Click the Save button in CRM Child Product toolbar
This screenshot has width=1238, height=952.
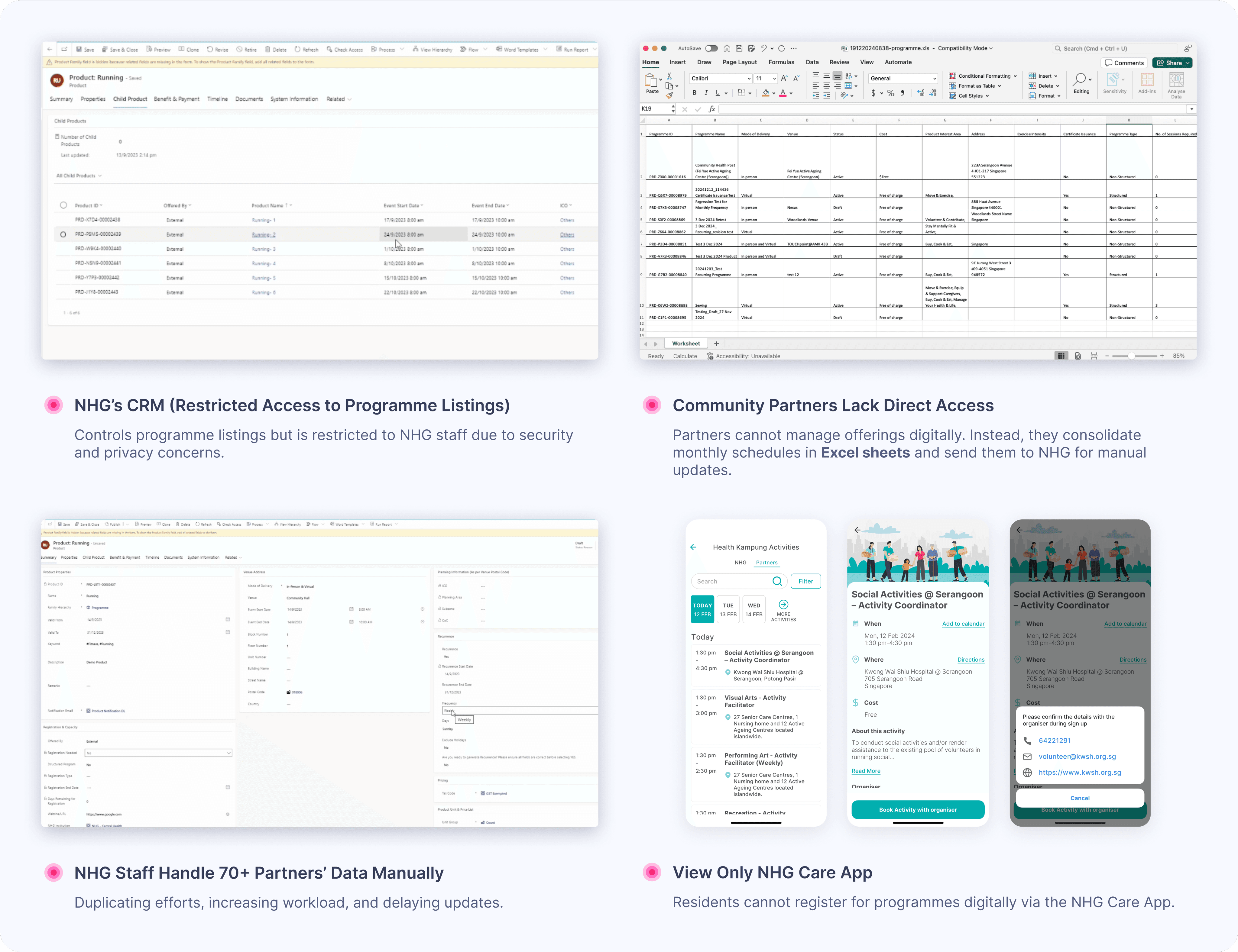coord(85,49)
